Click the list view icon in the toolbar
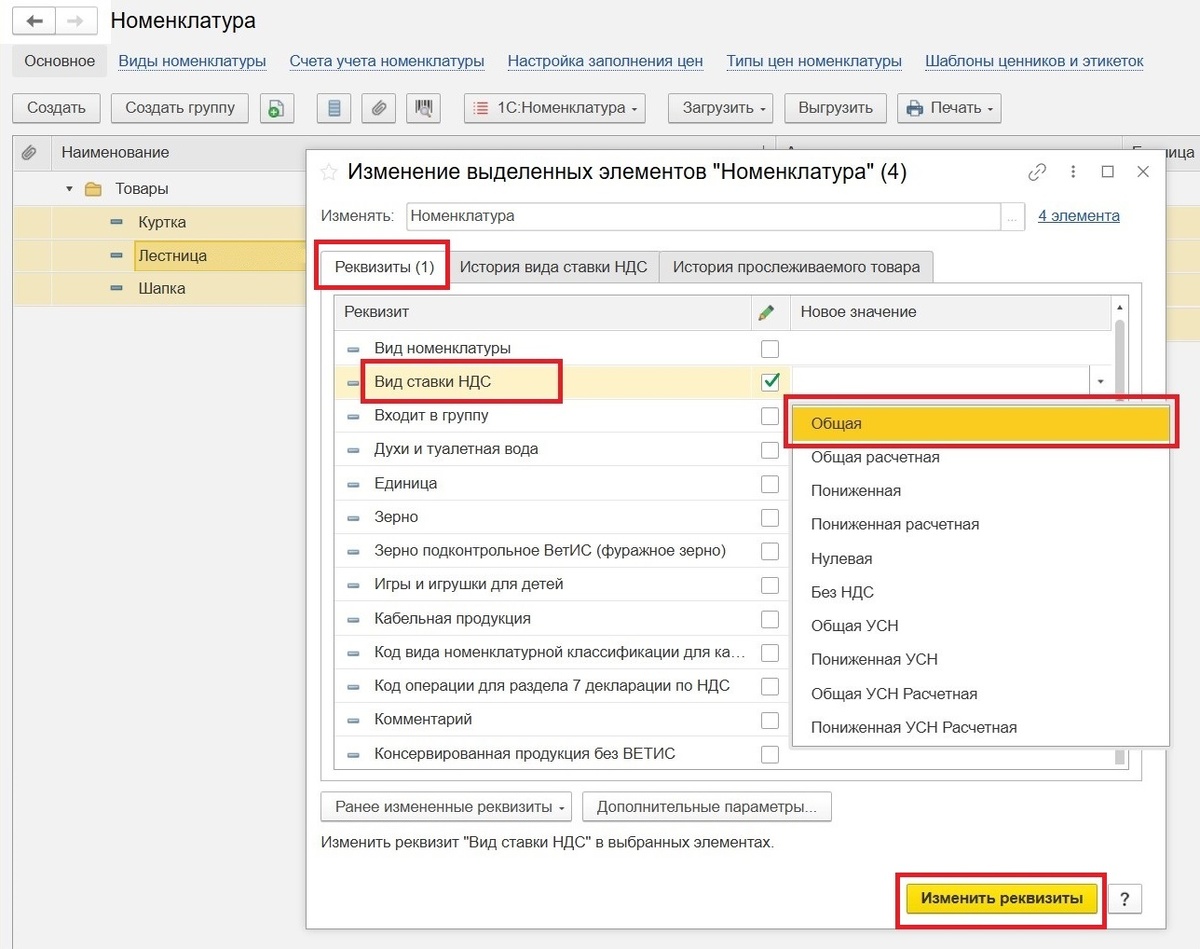This screenshot has height=949, width=1200. 334,108
